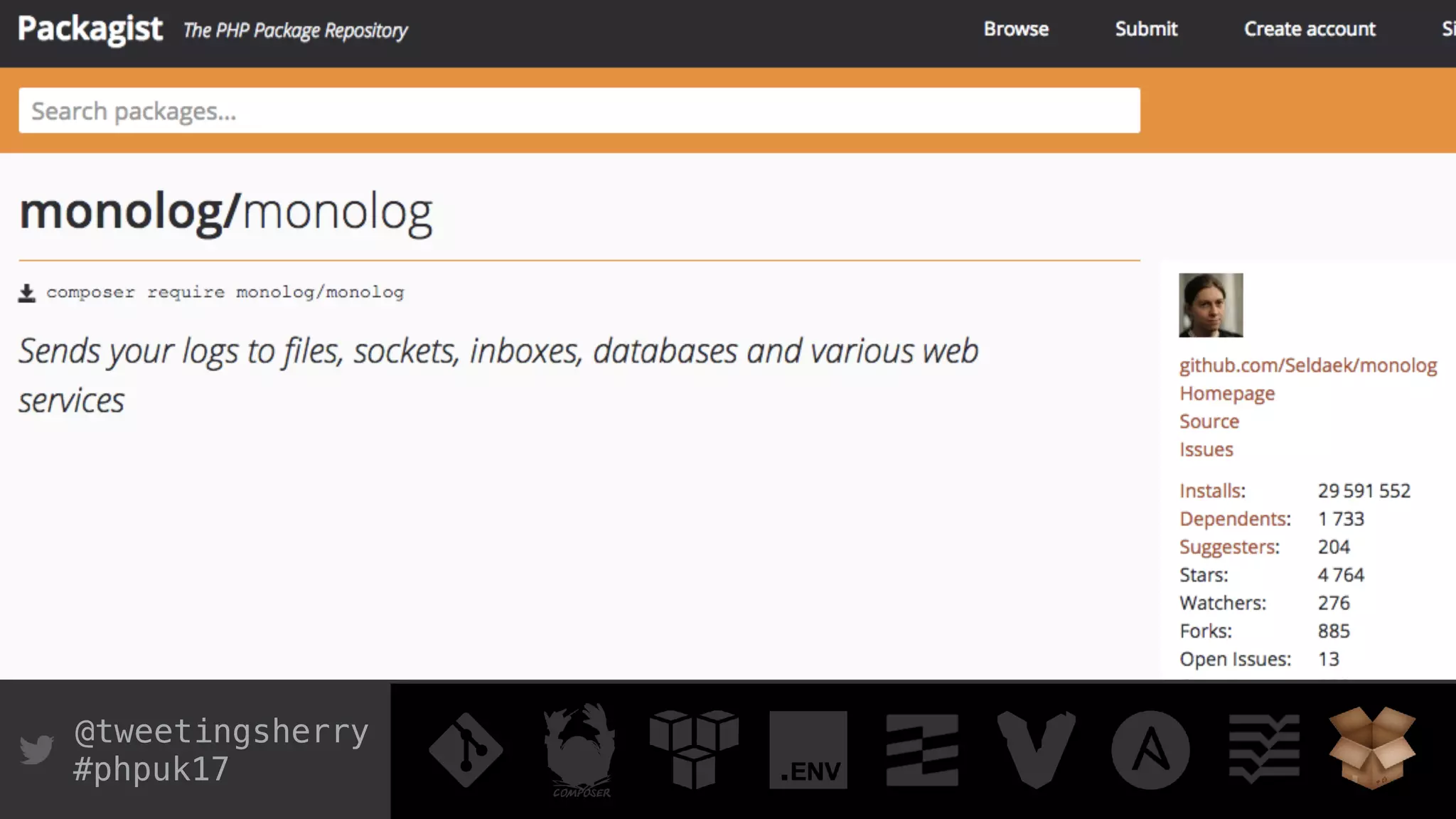Click the .ENV file icon
The height and width of the screenshot is (819, 1456).
[x=808, y=749]
